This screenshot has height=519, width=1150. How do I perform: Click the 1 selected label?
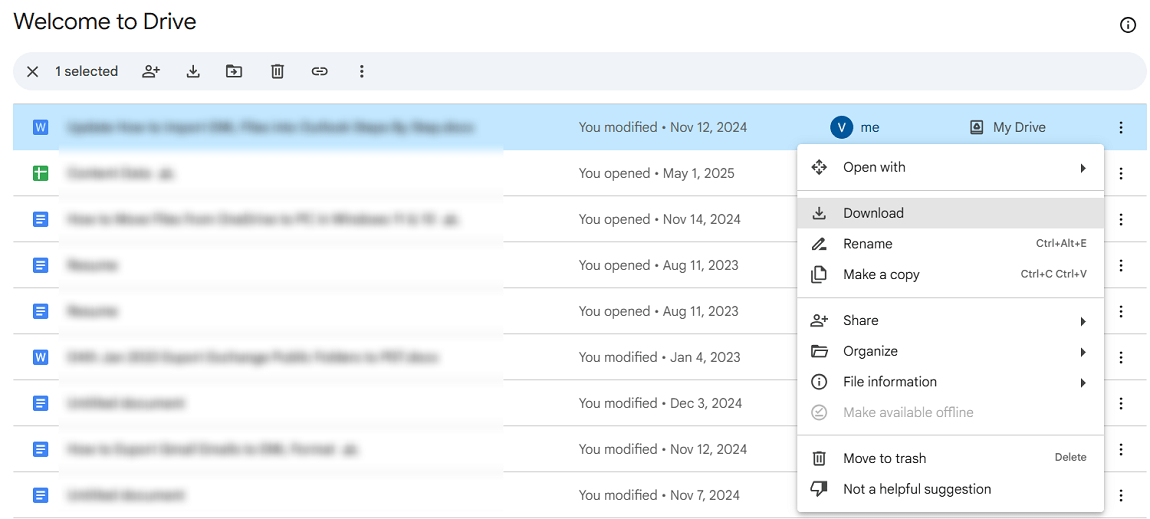[x=87, y=72]
